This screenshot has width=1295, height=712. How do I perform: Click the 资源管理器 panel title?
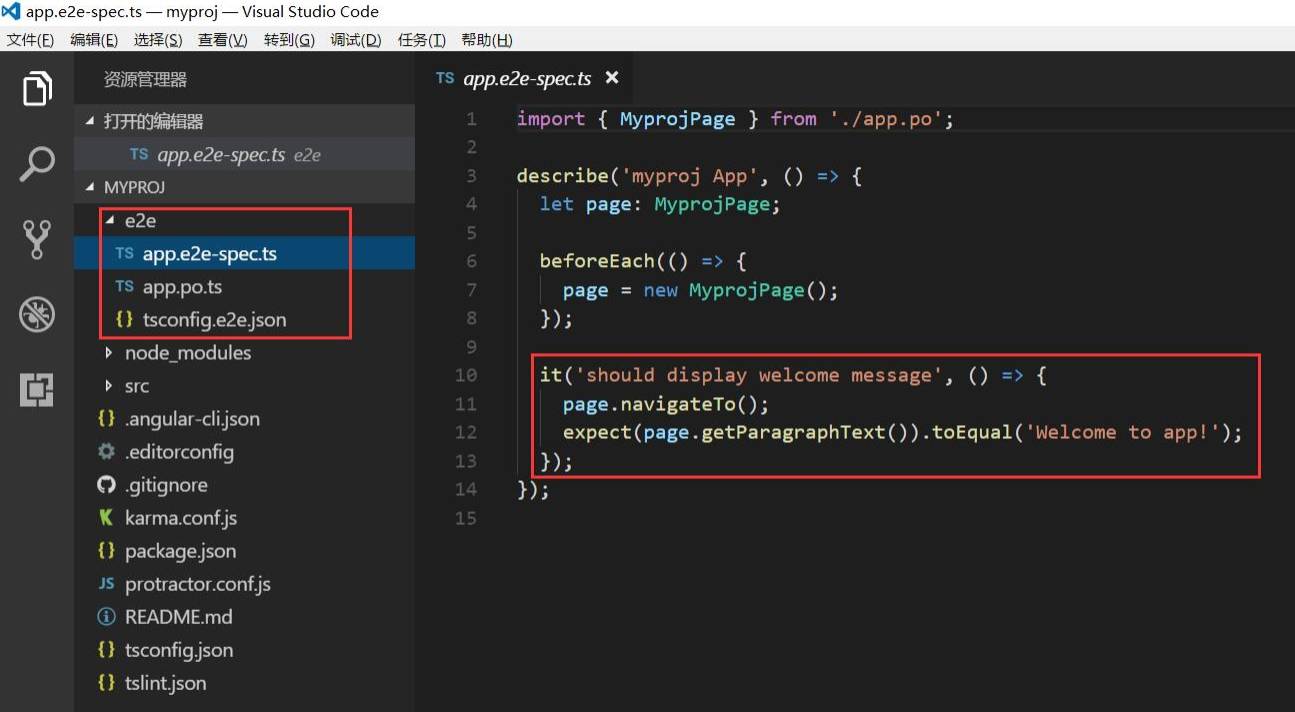[x=145, y=80]
